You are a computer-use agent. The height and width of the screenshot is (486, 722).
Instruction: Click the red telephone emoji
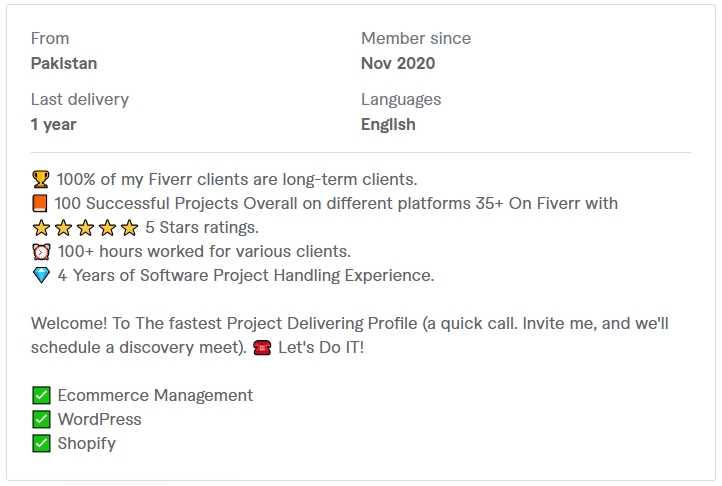pos(262,348)
